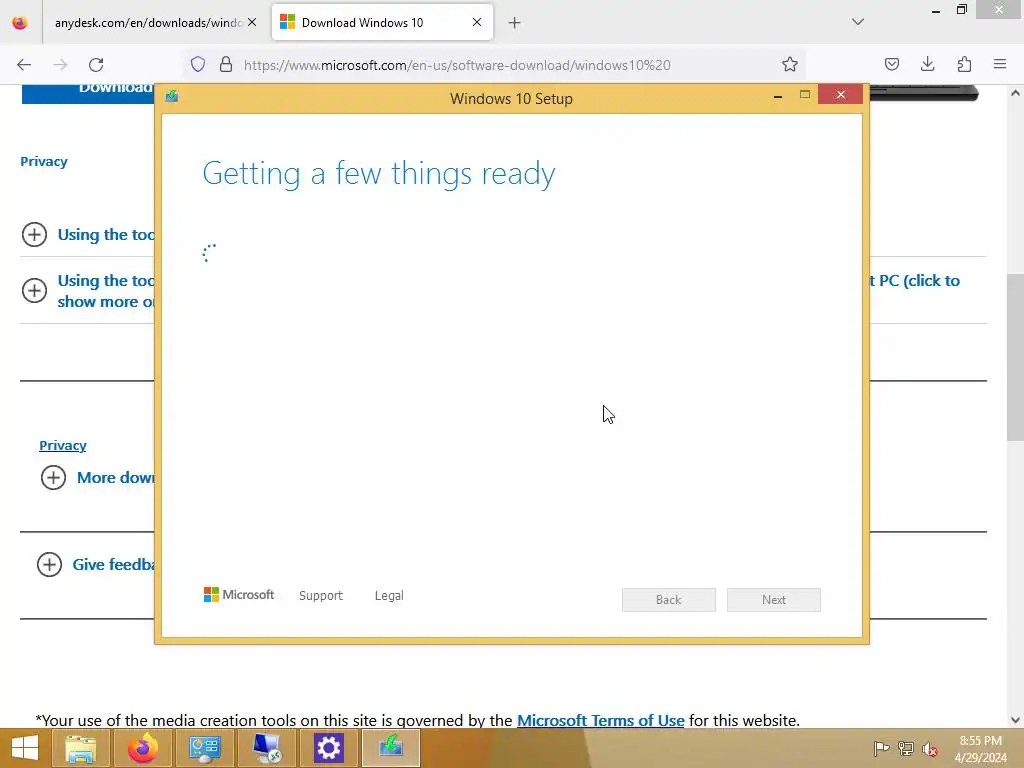The width and height of the screenshot is (1024, 768).
Task: Open taskbar clock showing 8:55 PM
Action: (980, 749)
